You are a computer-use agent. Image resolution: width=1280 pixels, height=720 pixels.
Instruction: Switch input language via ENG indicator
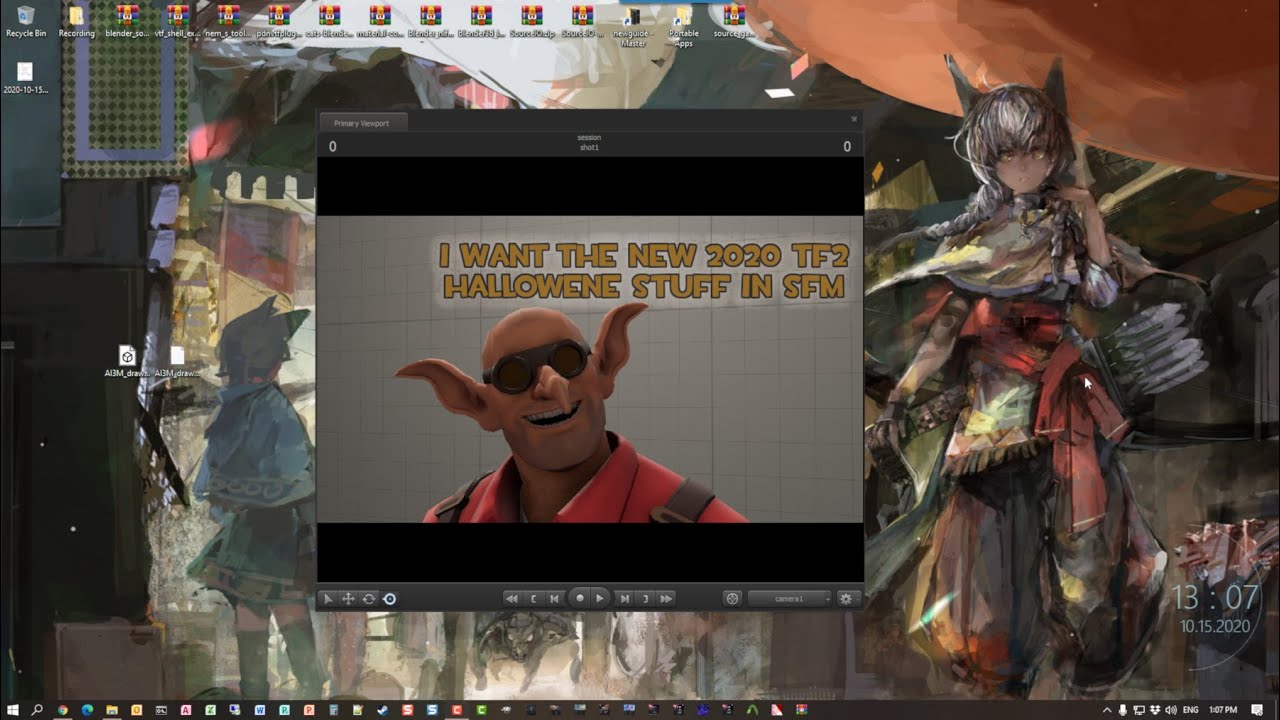click(x=1190, y=710)
